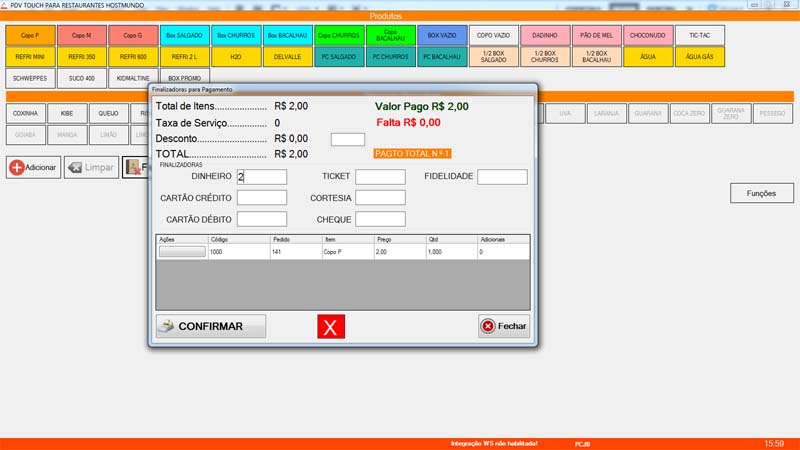Click the DINHEIRO amount field

[x=262, y=177]
